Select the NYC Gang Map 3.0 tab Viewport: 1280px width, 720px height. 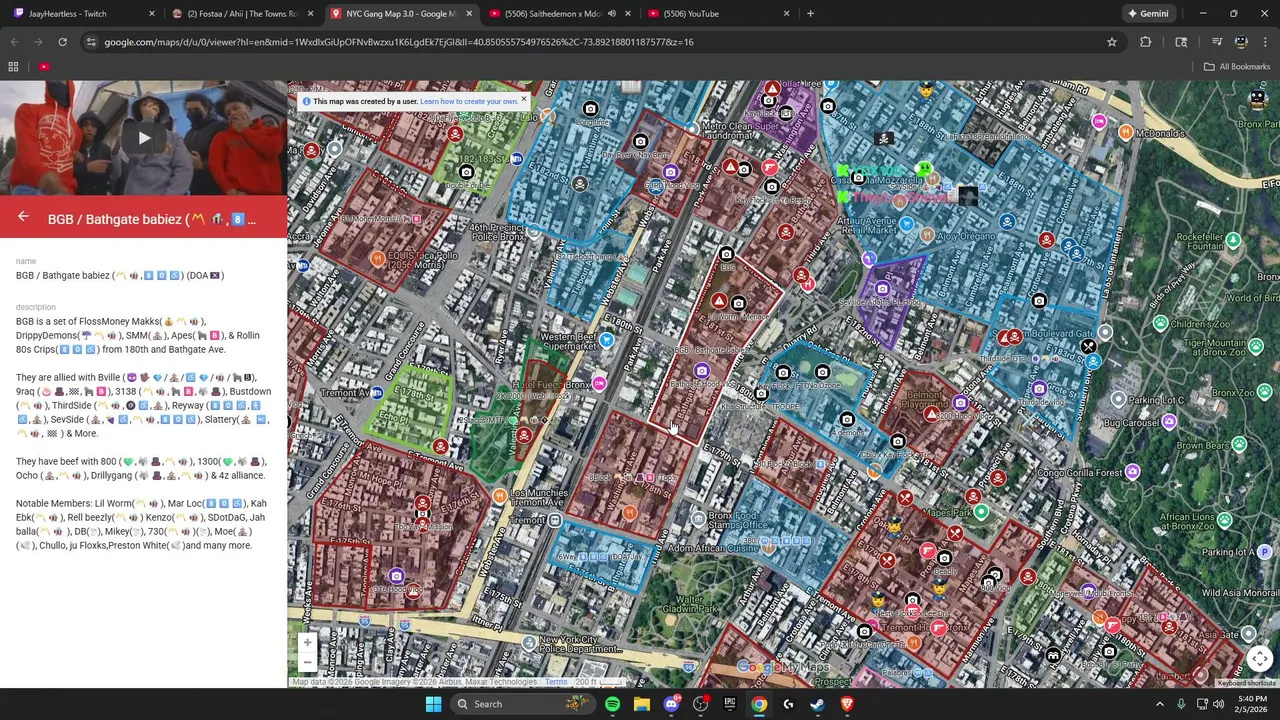click(400, 14)
